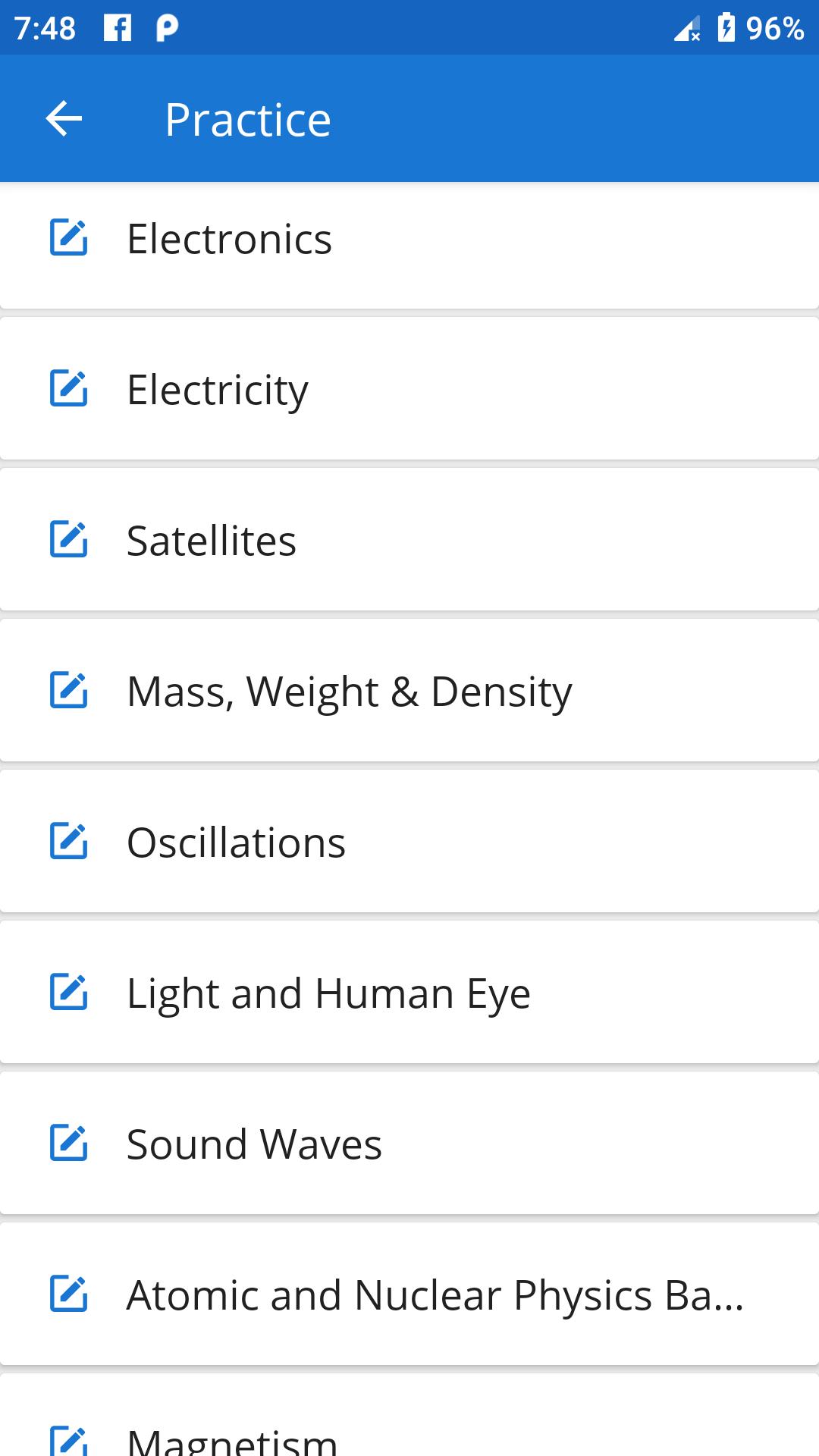Viewport: 819px width, 1456px height.
Task: Tap the edit icon beside Electricity
Action: pyautogui.click(x=69, y=389)
